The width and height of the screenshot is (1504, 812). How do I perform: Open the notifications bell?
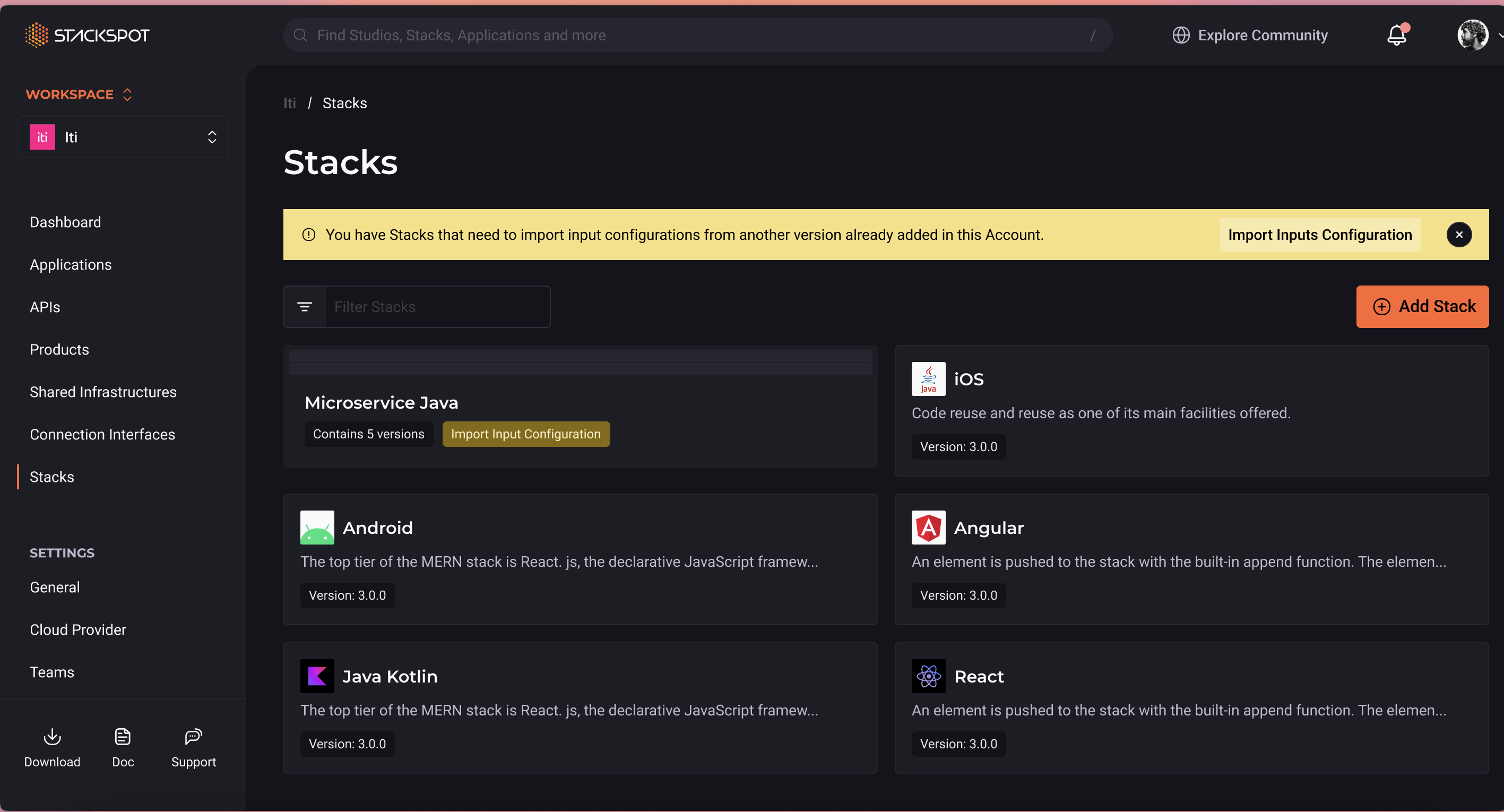point(1397,35)
